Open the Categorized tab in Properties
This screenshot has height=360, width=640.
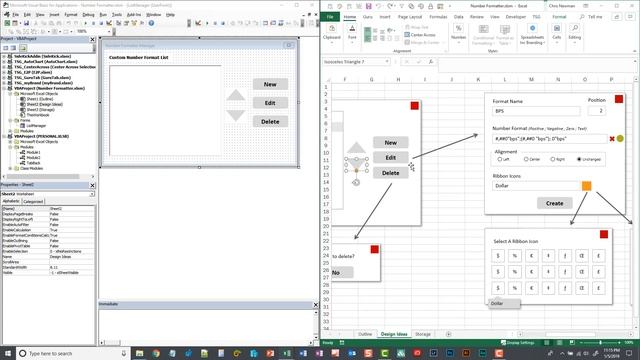[33, 201]
